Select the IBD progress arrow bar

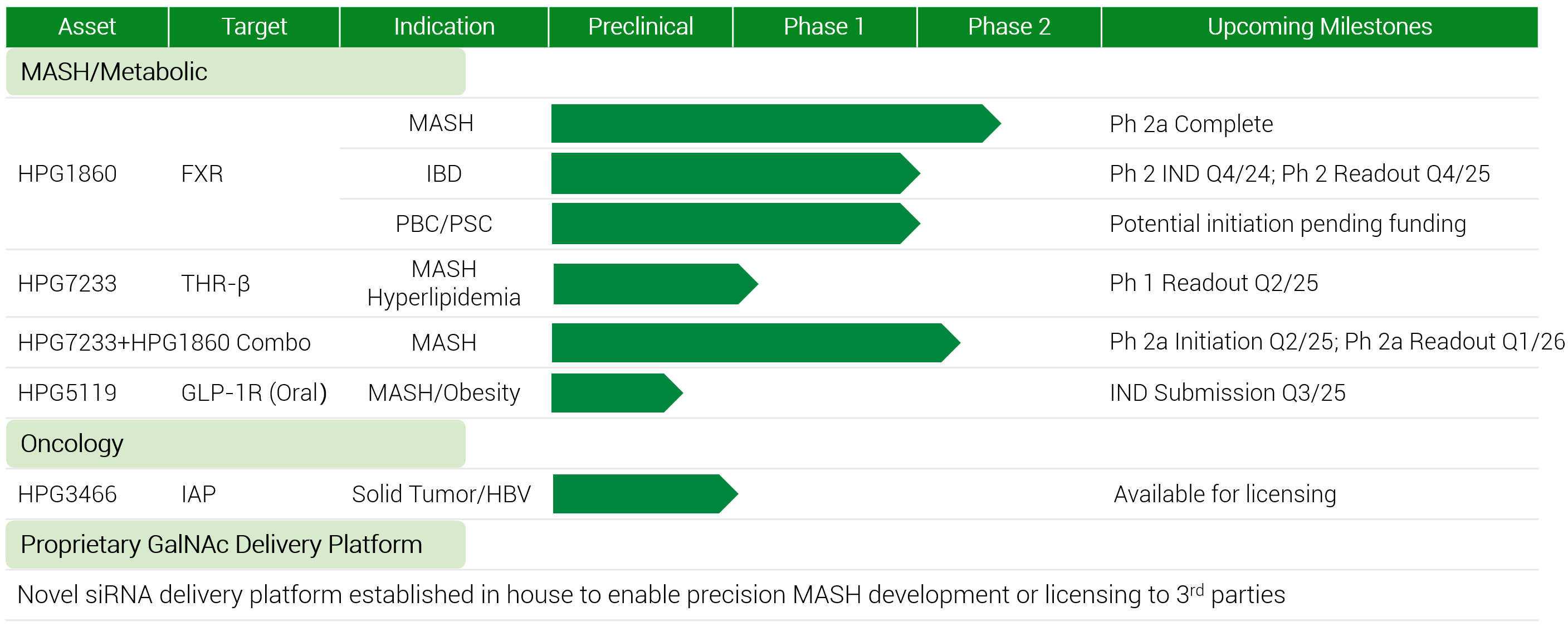pos(735,173)
